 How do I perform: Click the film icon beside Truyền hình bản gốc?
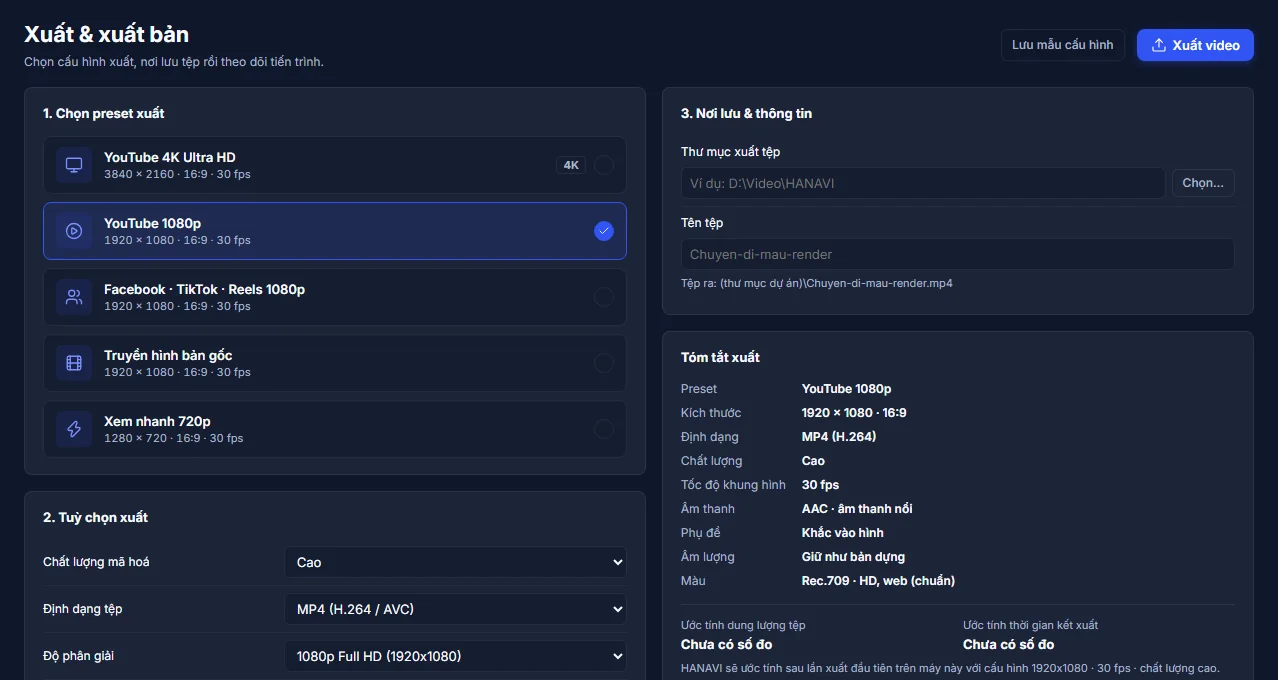click(74, 363)
